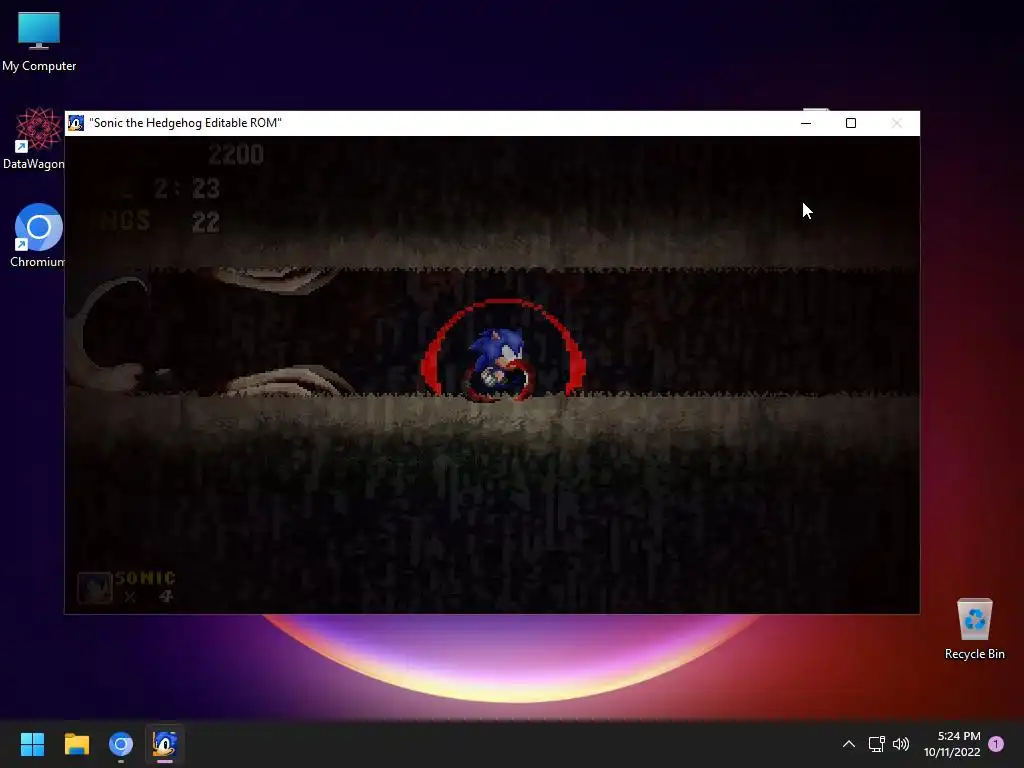
Task: Close the Sonic Editable ROM window
Action: tap(897, 123)
